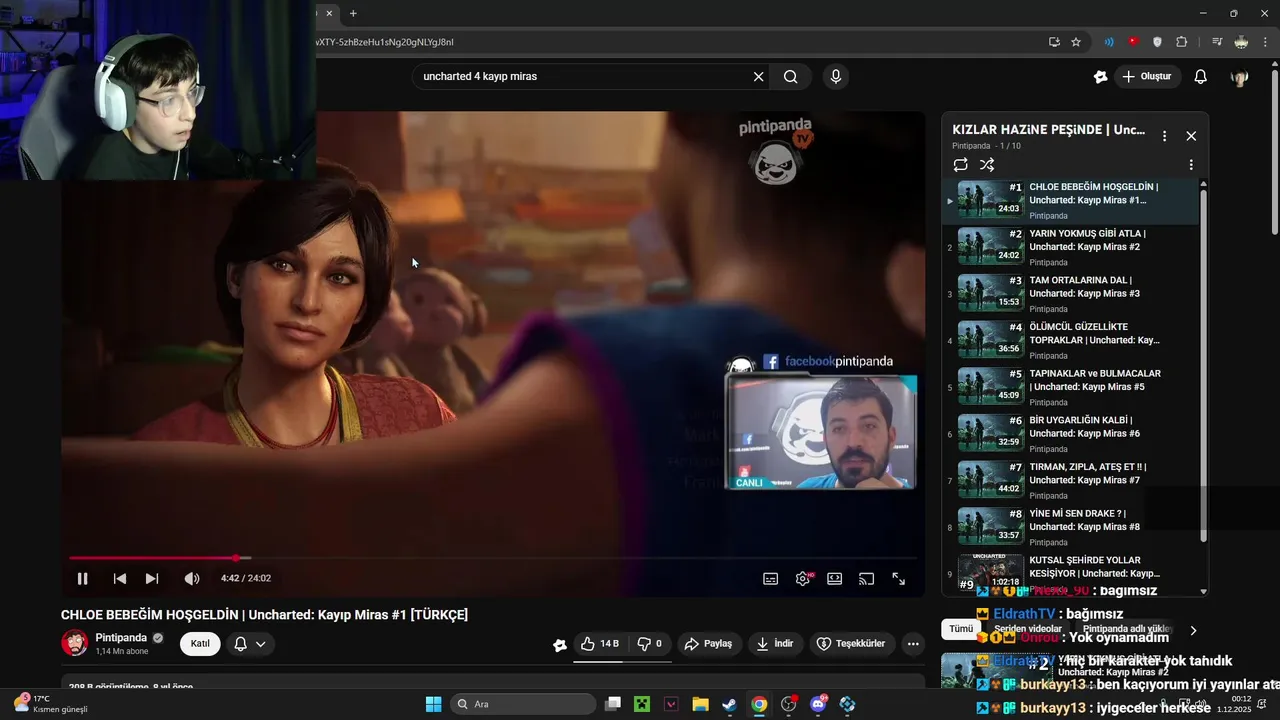Cast video using Play on TV icon

point(867,578)
